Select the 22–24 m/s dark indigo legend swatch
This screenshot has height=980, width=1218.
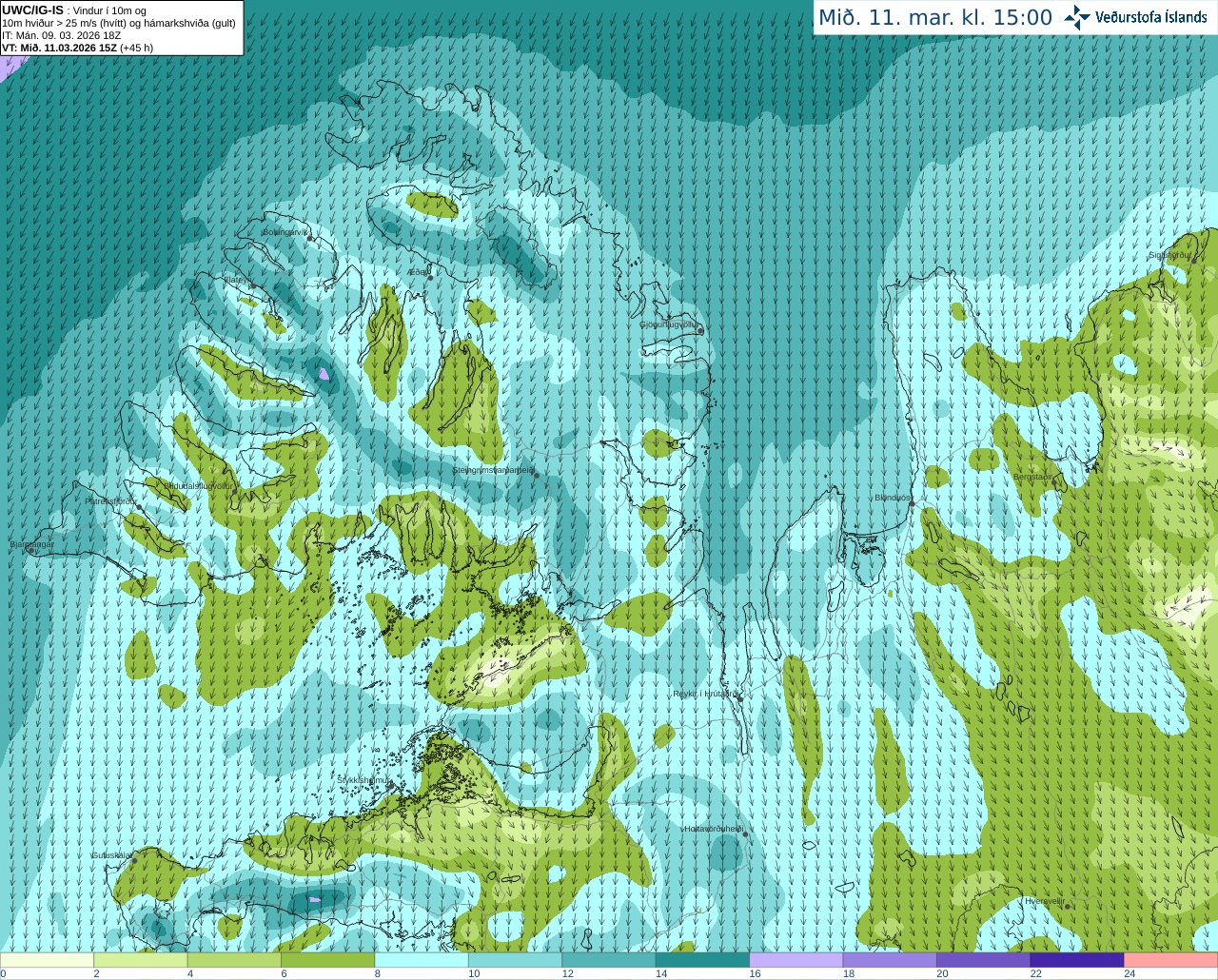coord(1078,960)
